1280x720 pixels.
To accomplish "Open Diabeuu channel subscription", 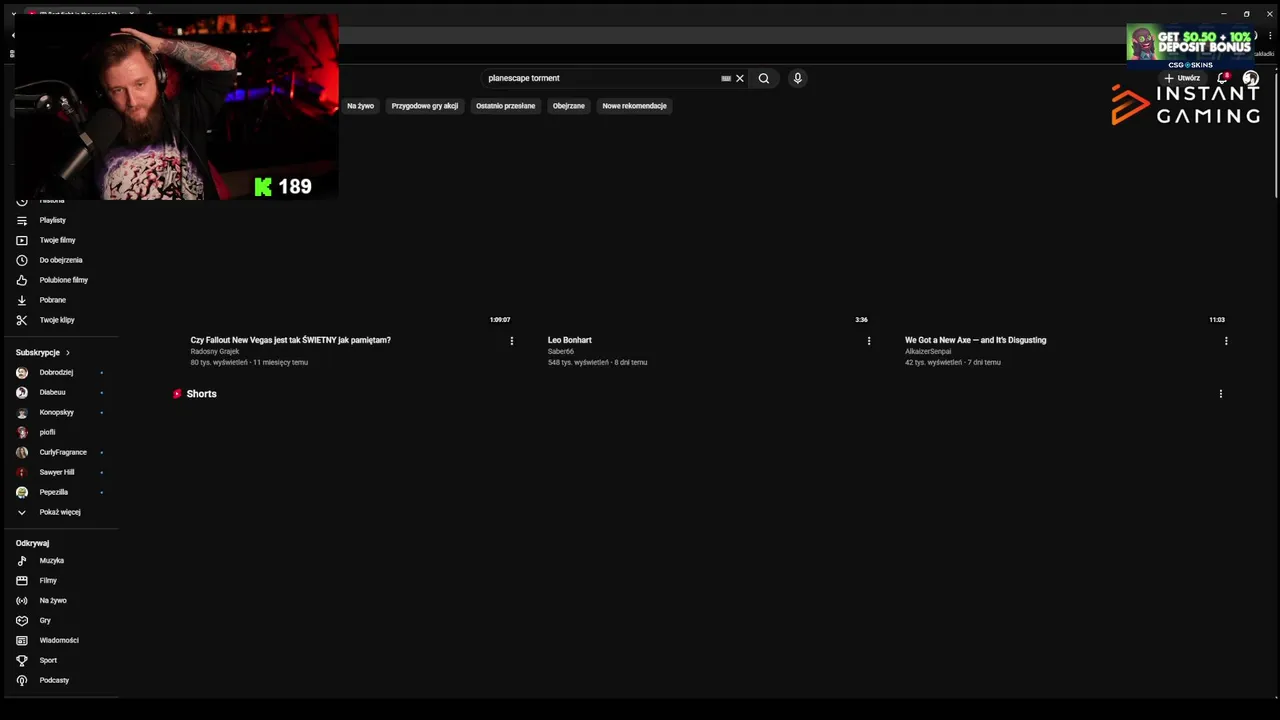I will pos(60,392).
